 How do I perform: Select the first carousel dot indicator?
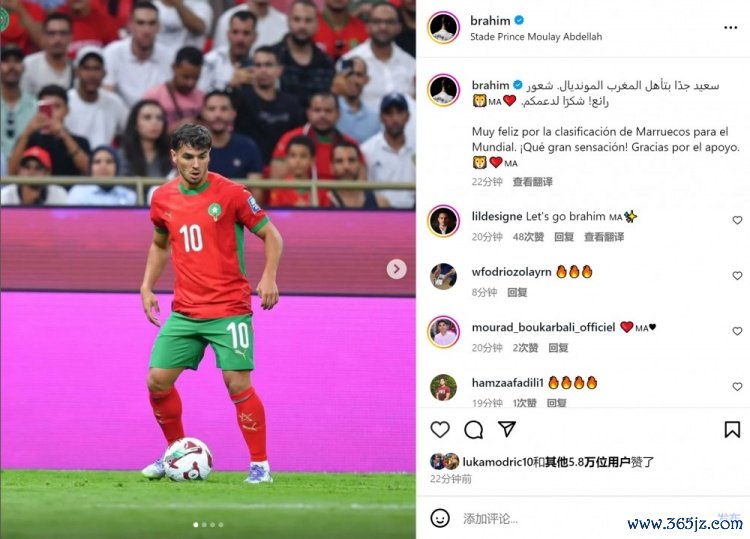click(196, 525)
